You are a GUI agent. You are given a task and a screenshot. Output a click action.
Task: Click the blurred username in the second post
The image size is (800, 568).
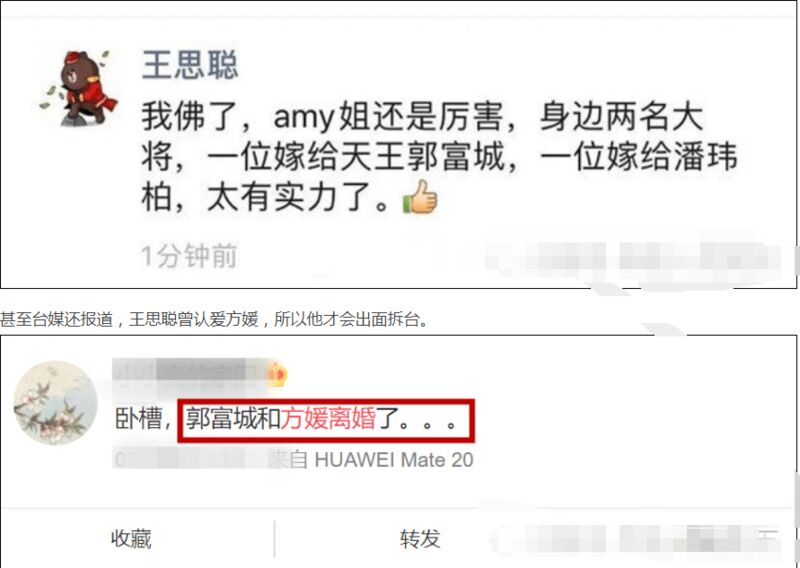pos(189,375)
